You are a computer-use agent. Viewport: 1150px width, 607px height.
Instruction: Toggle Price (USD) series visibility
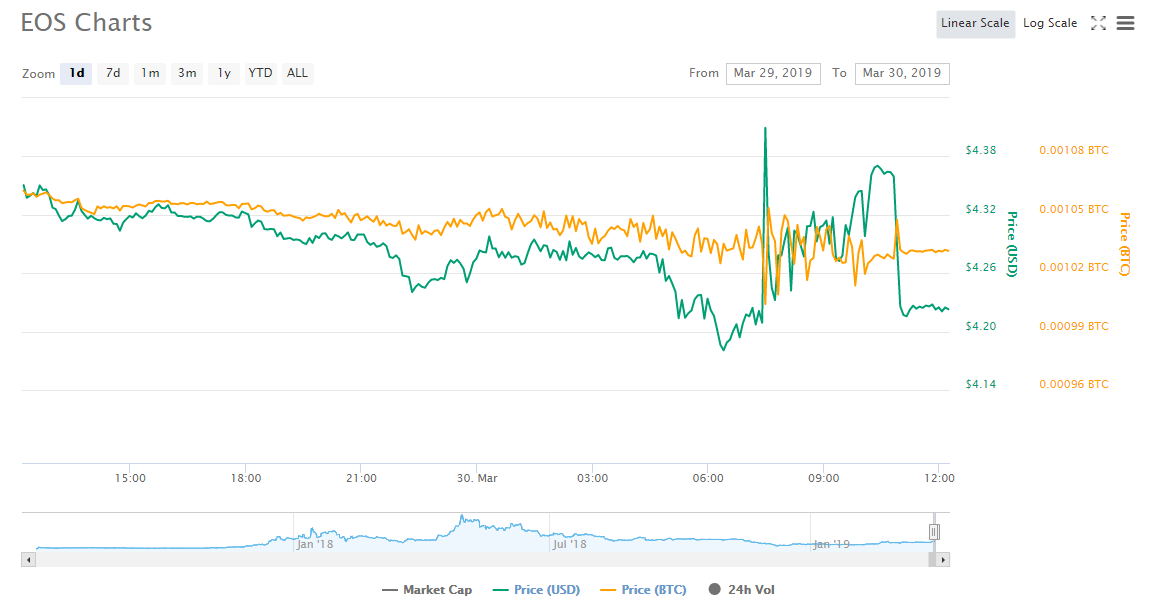click(x=536, y=589)
